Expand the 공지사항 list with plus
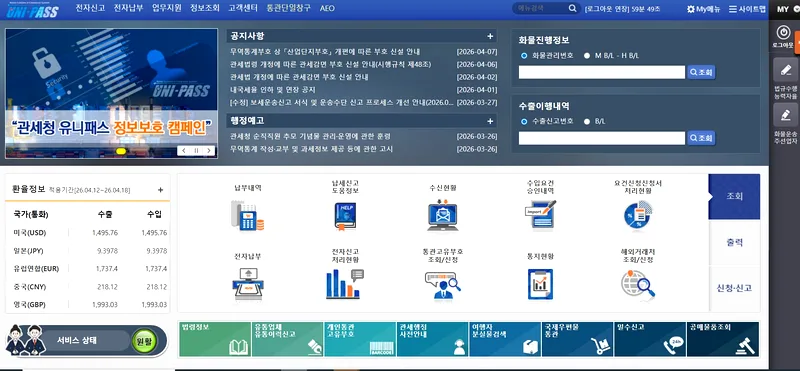The height and width of the screenshot is (371, 800). (x=490, y=36)
